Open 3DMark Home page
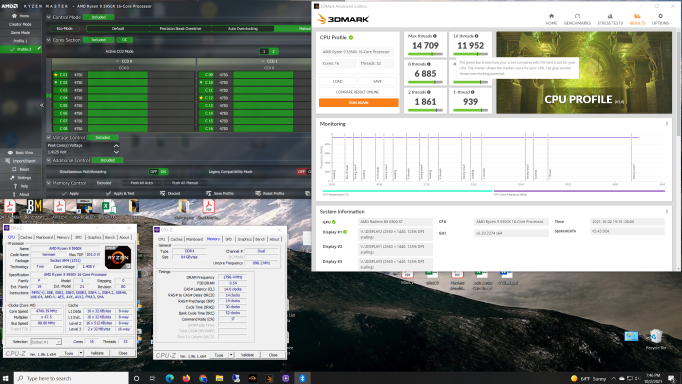 pyautogui.click(x=551, y=19)
